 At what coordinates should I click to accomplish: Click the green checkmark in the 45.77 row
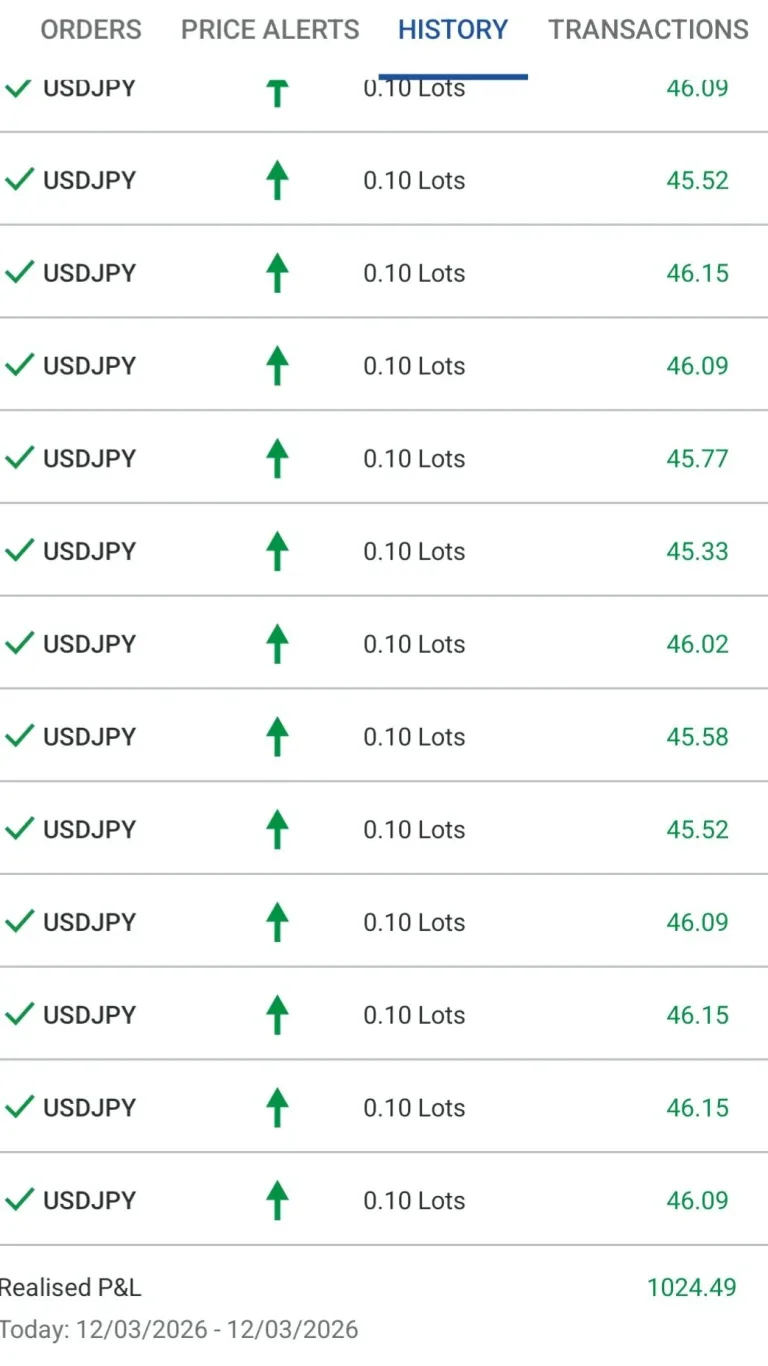click(x=19, y=458)
